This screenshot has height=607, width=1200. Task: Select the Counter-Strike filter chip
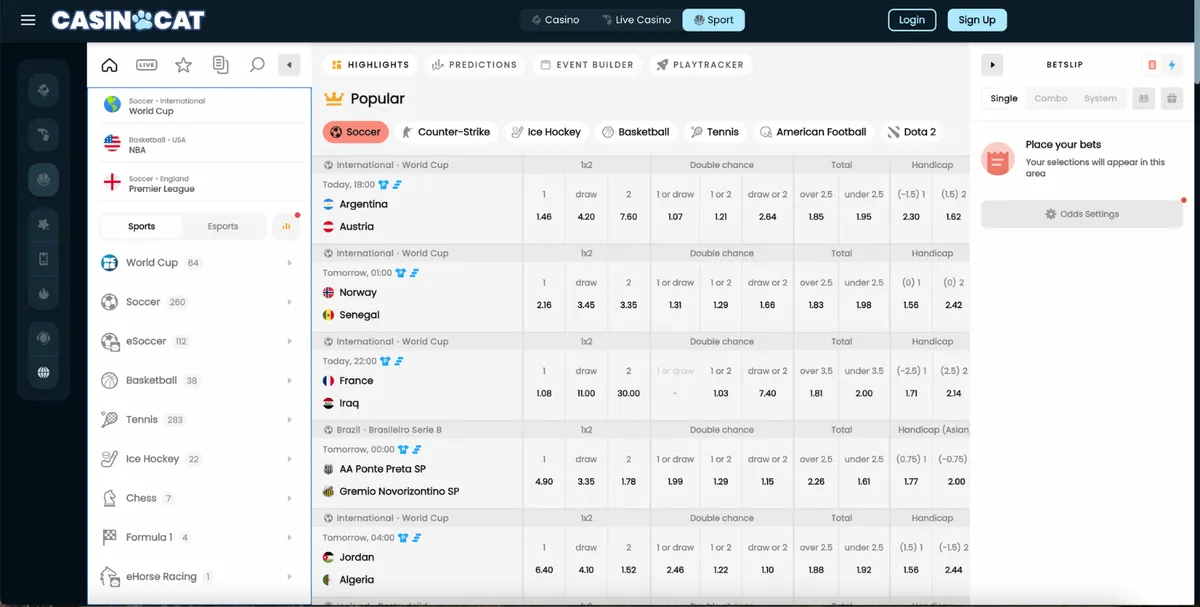(446, 132)
